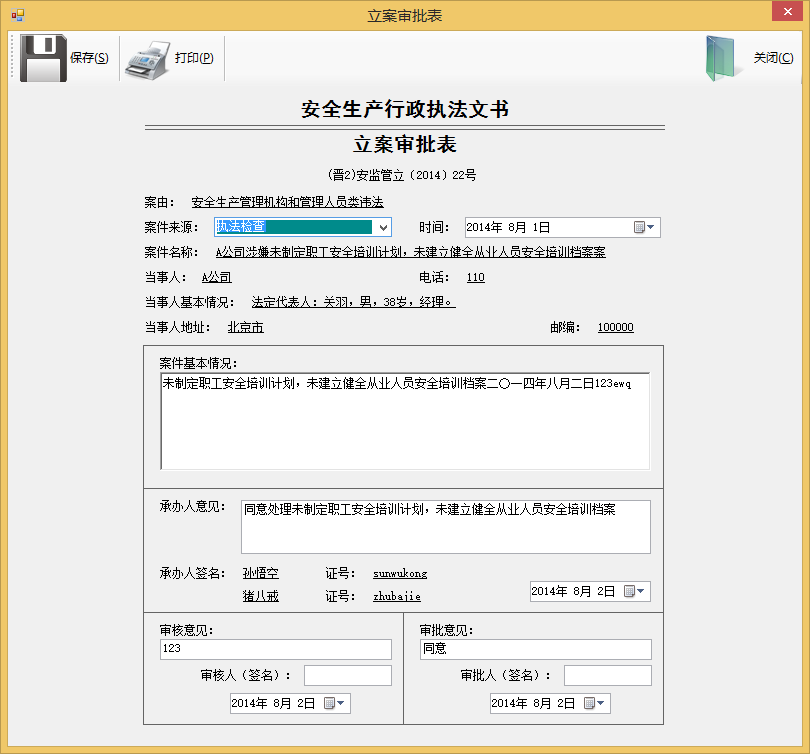Open calendar icon of 审核 date picker

(x=330, y=704)
